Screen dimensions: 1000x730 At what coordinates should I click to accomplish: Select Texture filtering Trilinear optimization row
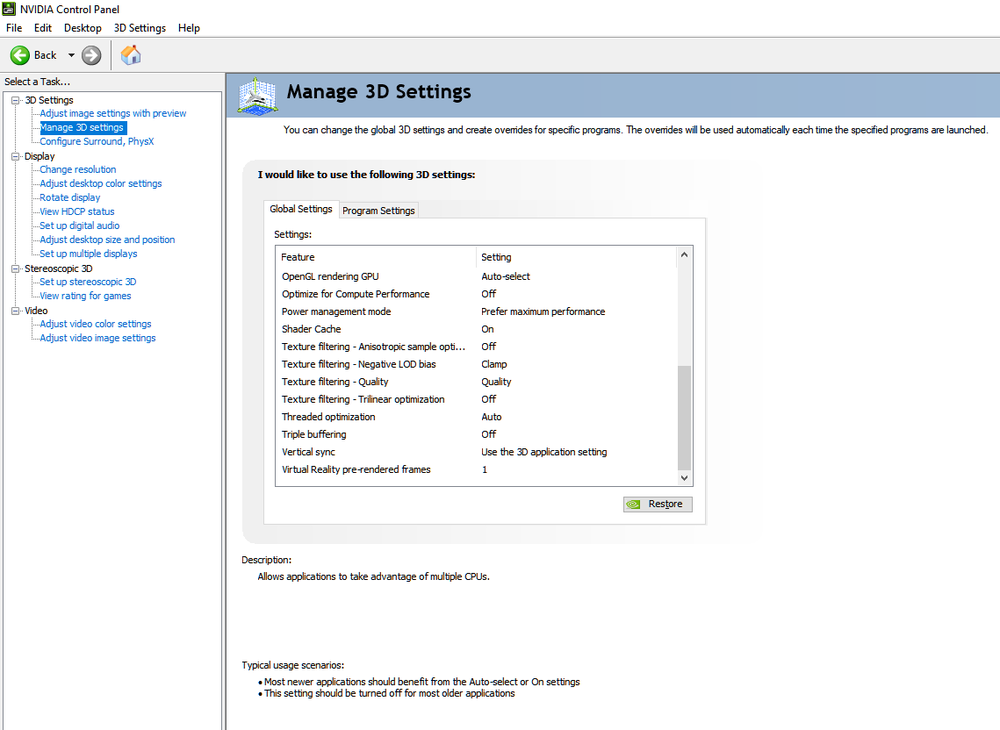pos(476,399)
